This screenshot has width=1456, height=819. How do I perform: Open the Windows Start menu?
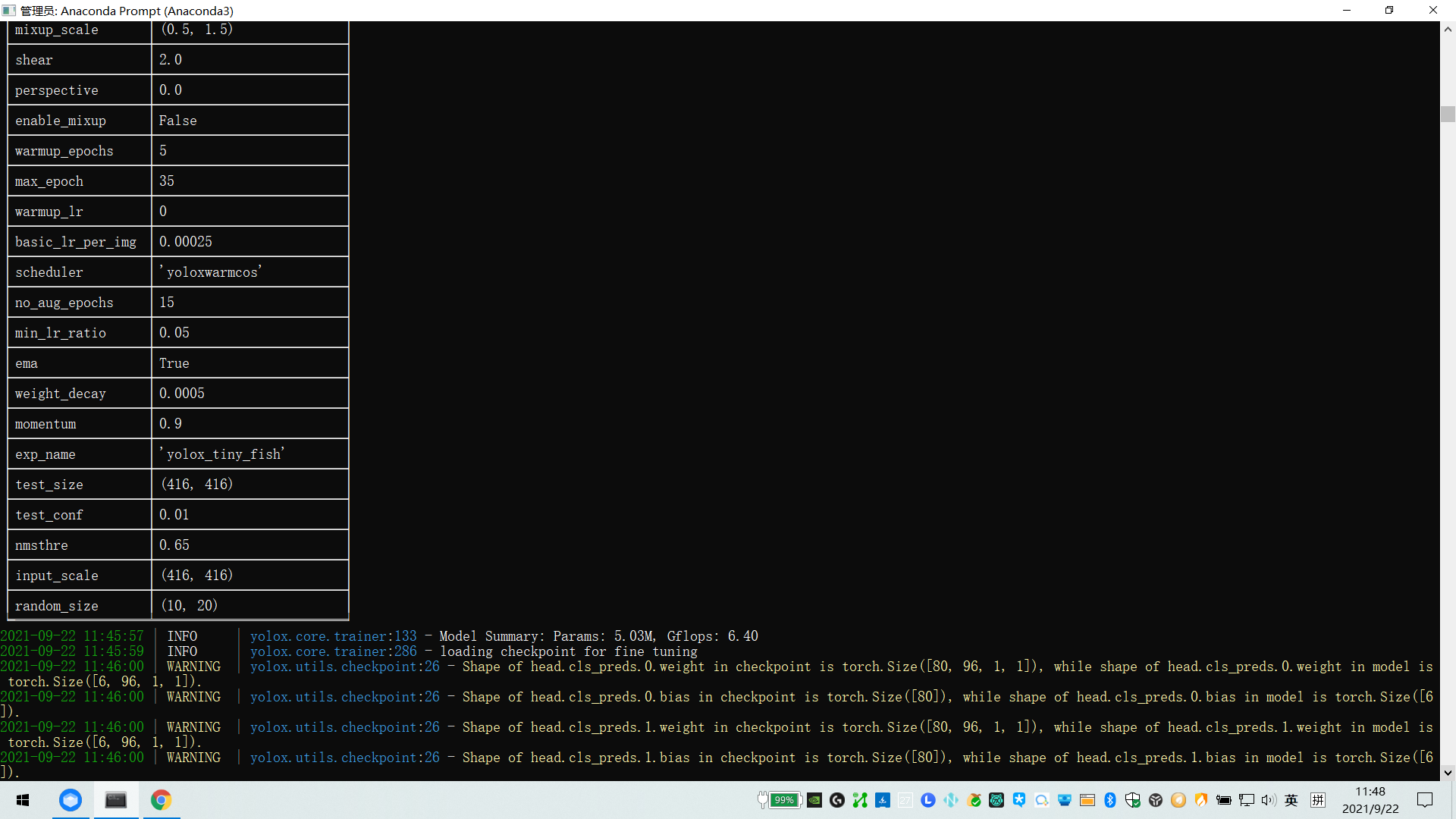23,800
